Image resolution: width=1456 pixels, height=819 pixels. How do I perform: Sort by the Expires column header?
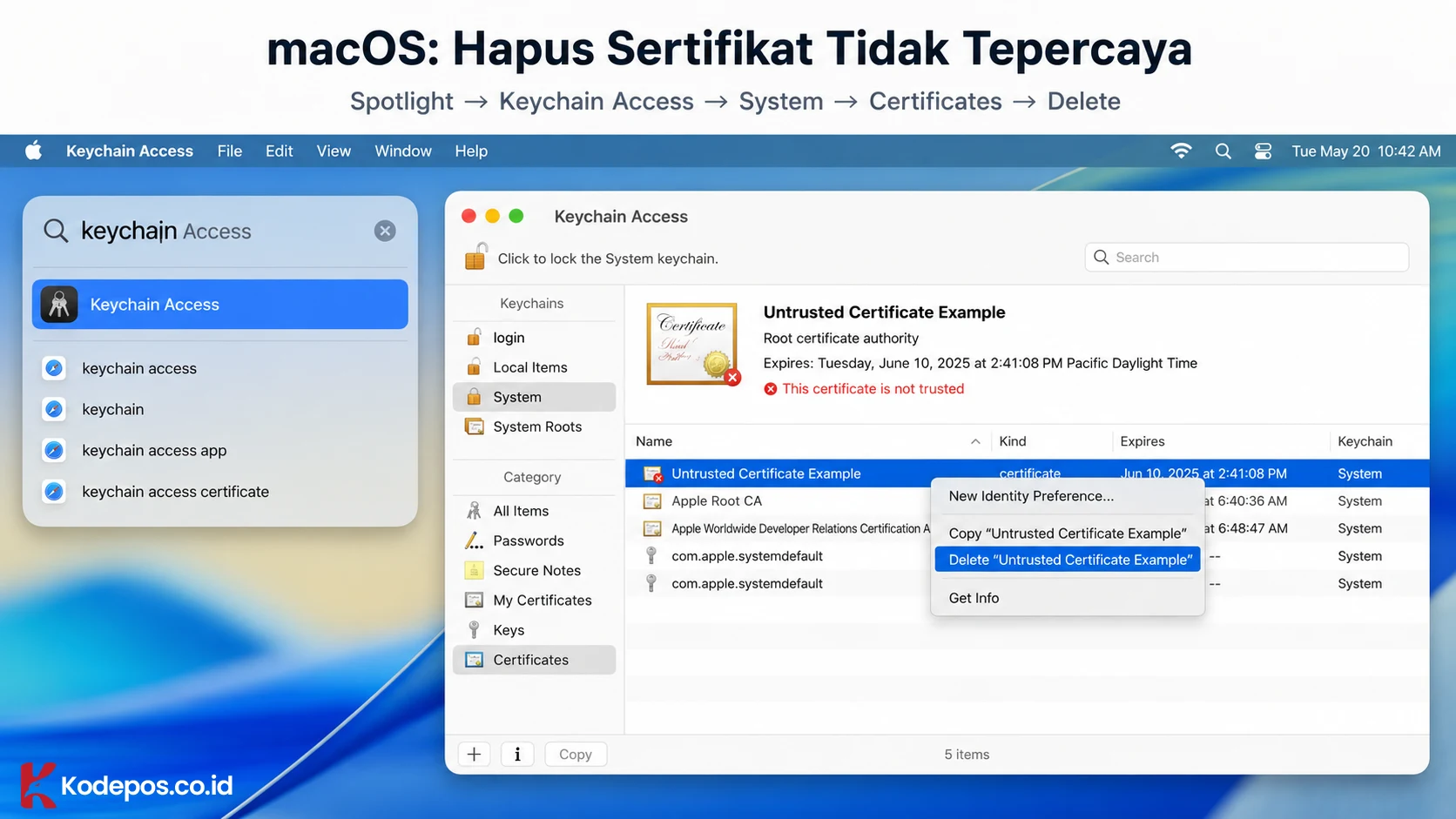coord(1221,441)
